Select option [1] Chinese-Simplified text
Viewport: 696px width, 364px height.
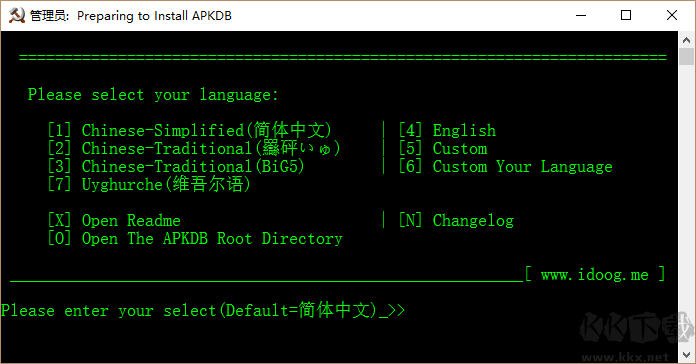point(190,130)
